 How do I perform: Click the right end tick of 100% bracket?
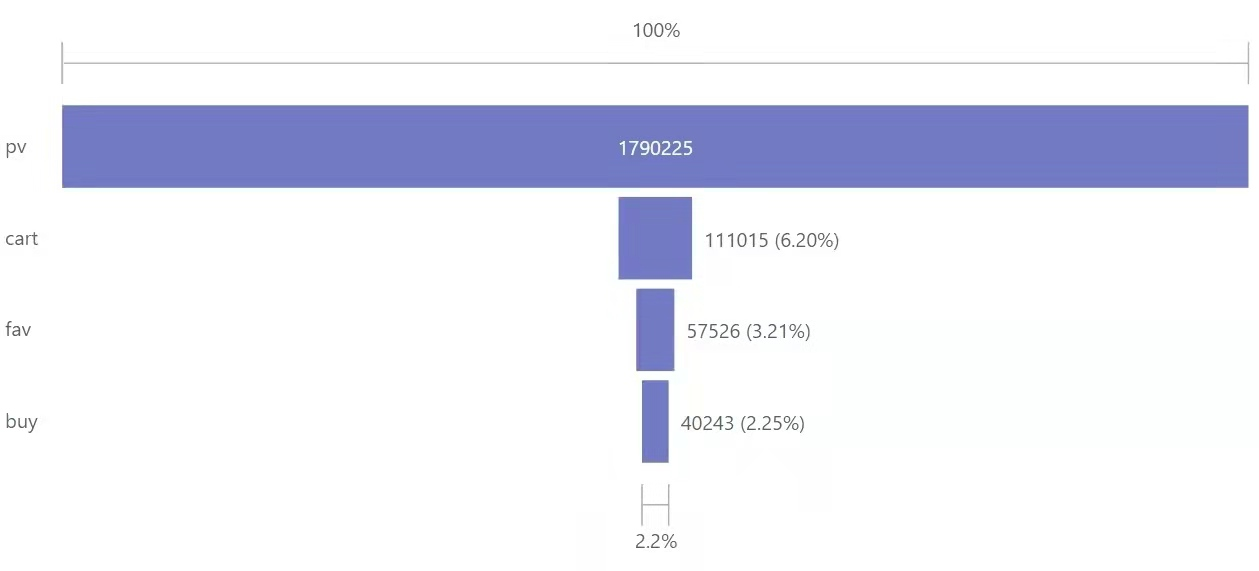(x=1248, y=64)
